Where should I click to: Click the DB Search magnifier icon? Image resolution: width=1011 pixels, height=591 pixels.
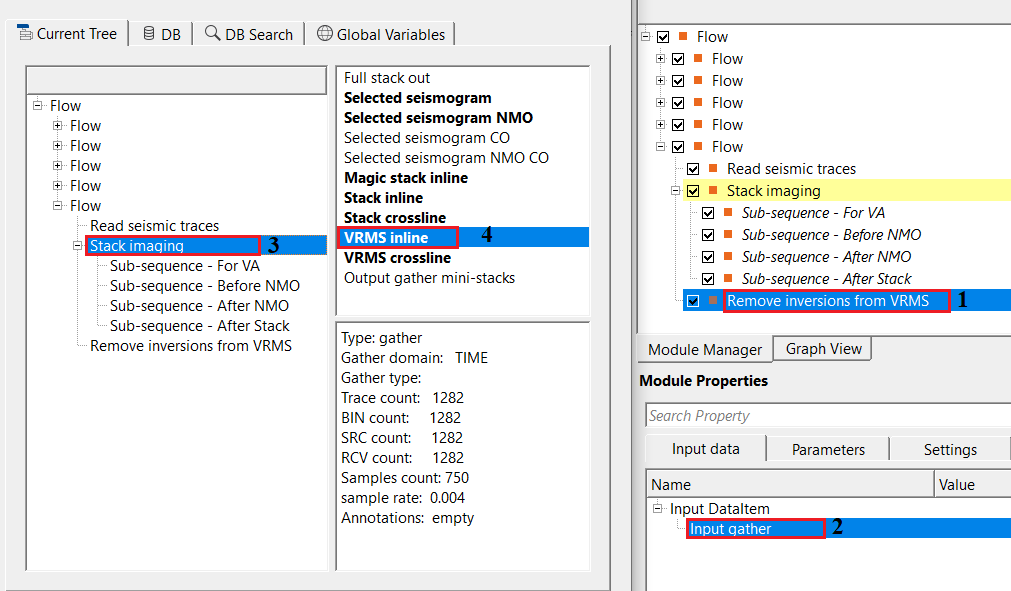(x=212, y=33)
